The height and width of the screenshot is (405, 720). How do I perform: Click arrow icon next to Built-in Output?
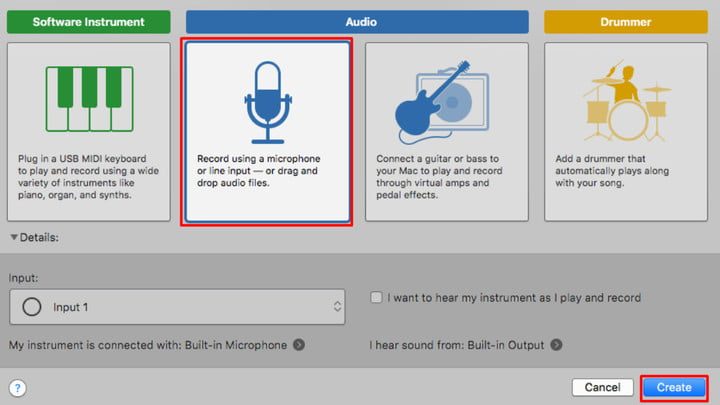point(556,345)
